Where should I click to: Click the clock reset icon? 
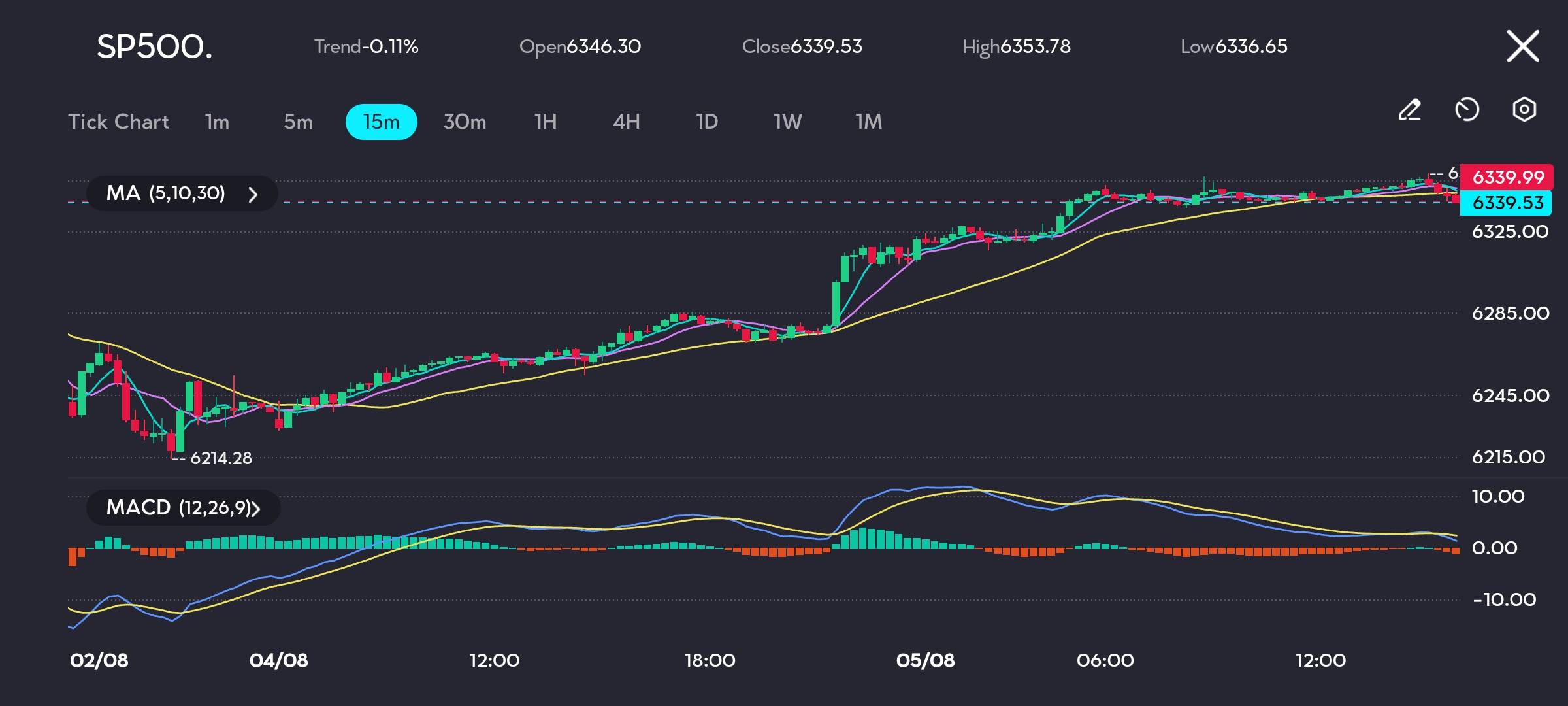pyautogui.click(x=1467, y=110)
